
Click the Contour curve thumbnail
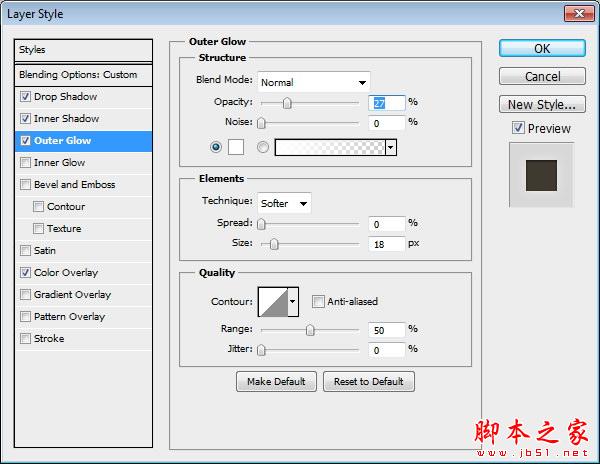point(273,302)
